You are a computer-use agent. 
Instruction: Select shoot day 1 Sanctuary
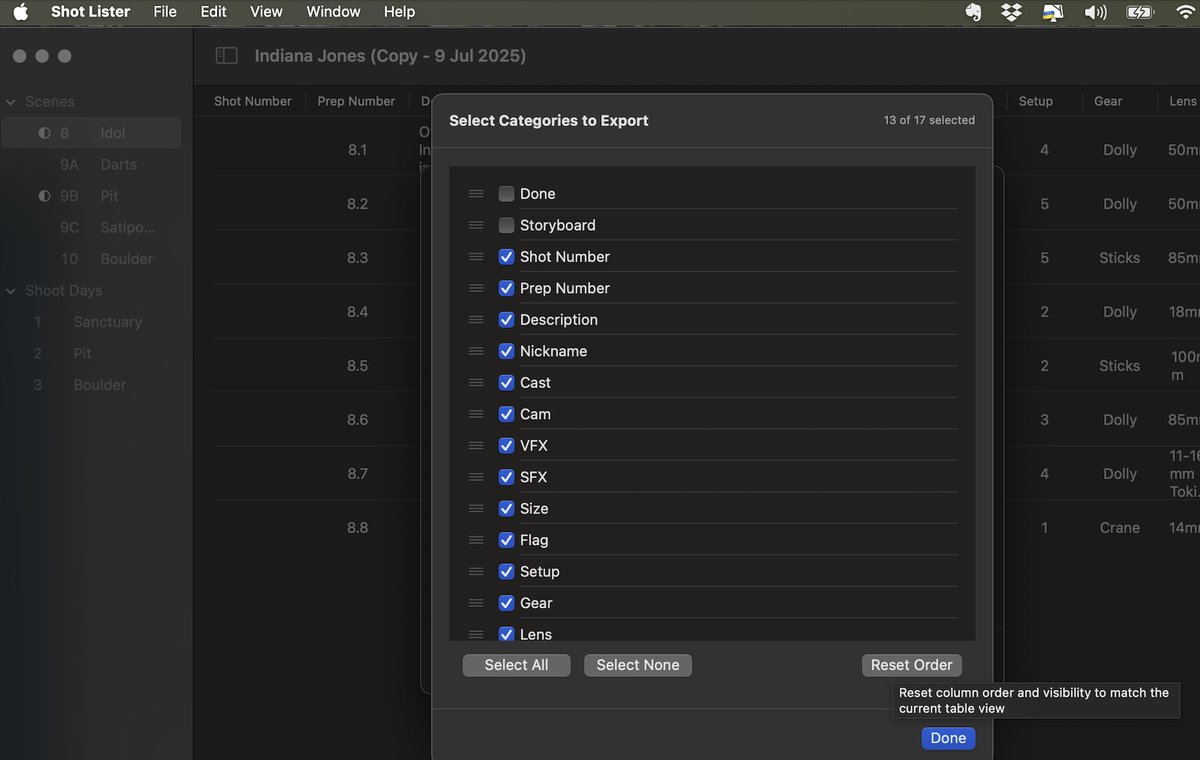[x=92, y=322]
